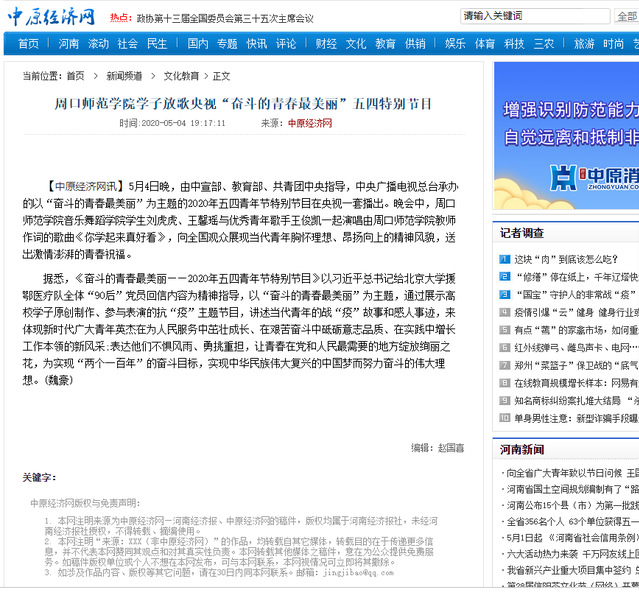
Task: Open 六大活动热力来袭 news item
Action: (x=573, y=554)
